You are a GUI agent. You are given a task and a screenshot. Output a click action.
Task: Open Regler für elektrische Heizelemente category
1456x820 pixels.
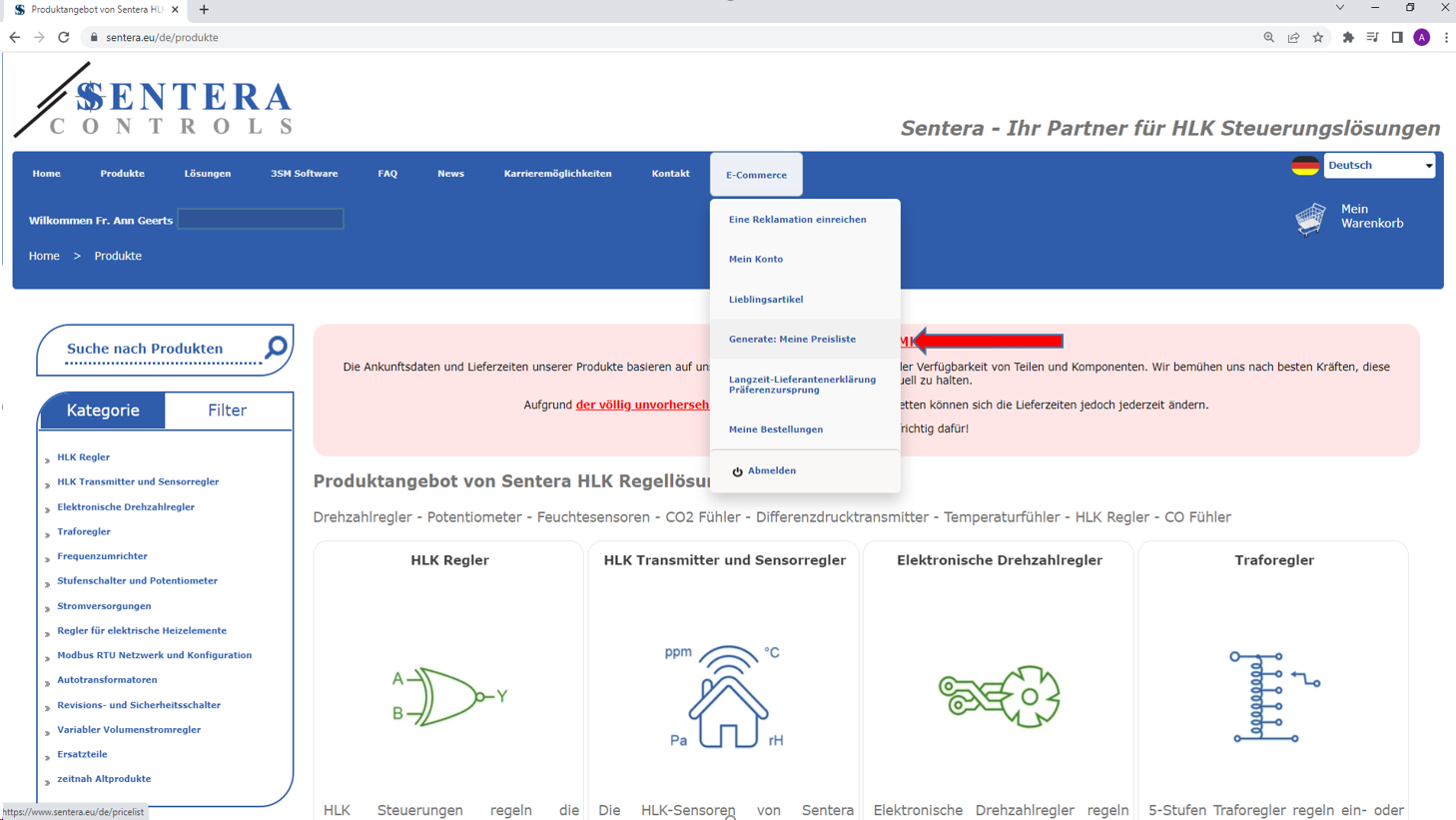click(142, 630)
